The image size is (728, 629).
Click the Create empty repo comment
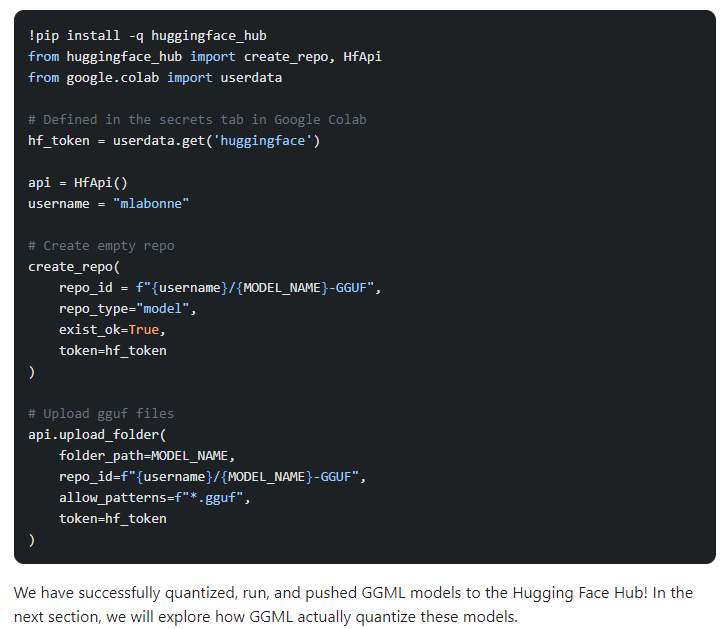[101, 245]
